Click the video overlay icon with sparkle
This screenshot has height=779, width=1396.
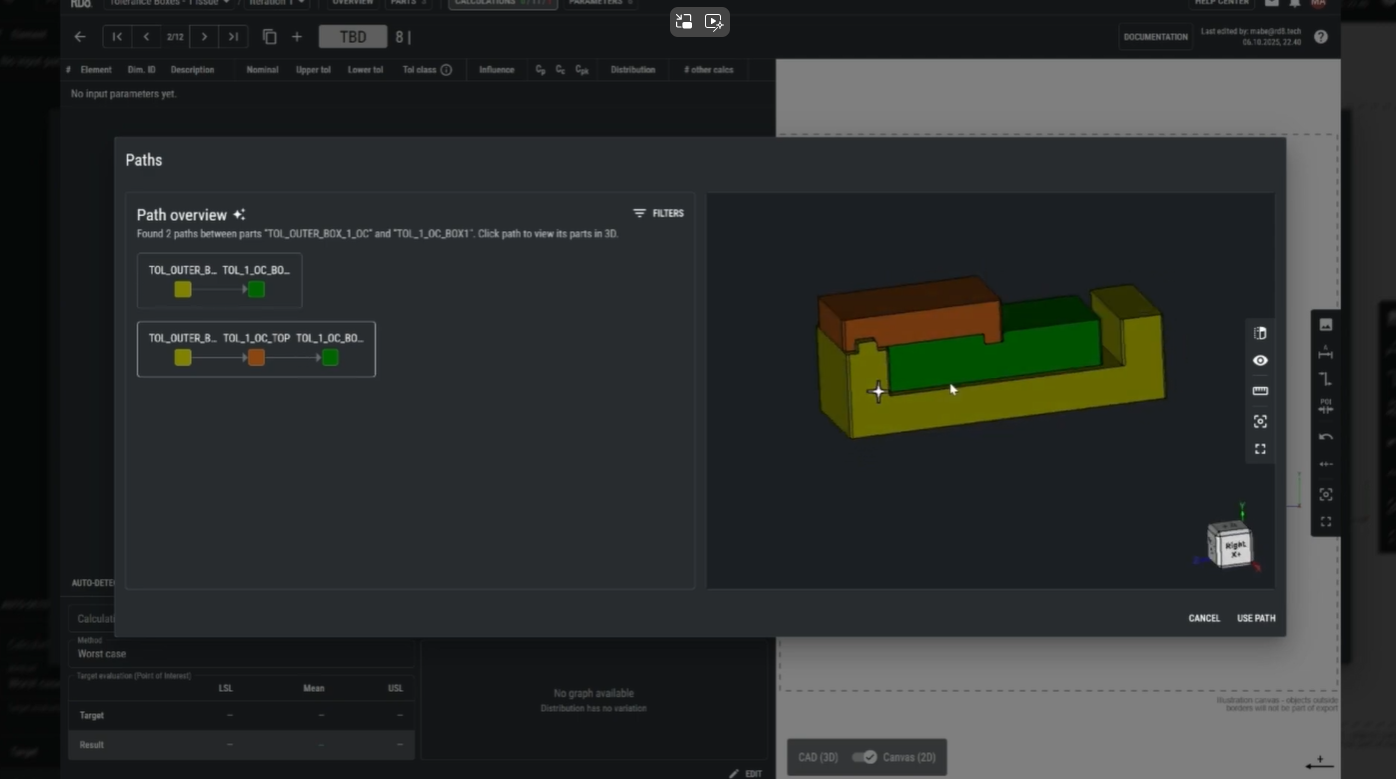[714, 21]
